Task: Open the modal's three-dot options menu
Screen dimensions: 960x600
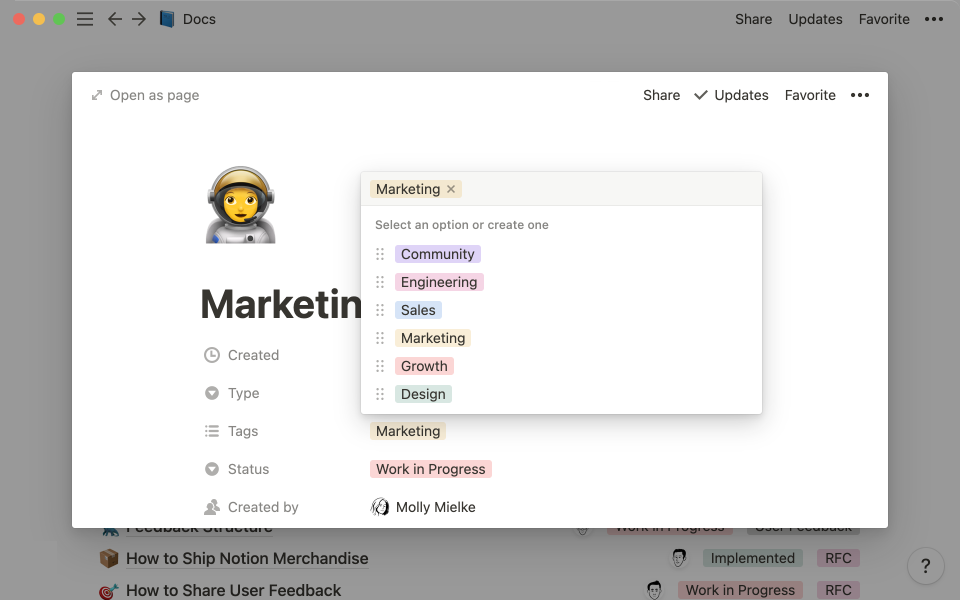Action: pyautogui.click(x=860, y=95)
